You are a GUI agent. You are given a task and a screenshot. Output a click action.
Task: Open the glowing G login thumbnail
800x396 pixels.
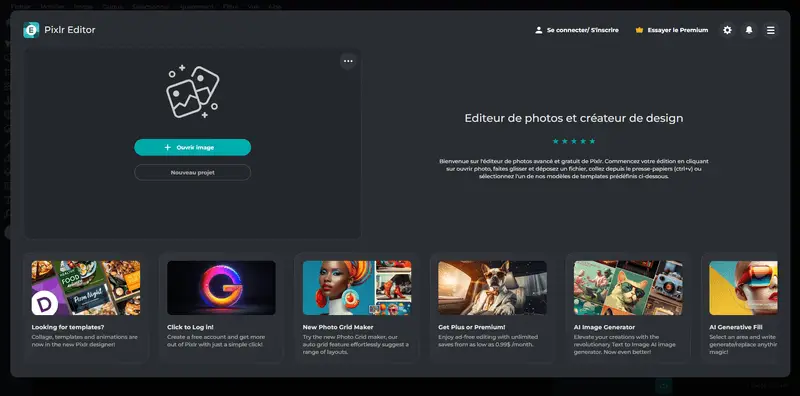(221, 288)
